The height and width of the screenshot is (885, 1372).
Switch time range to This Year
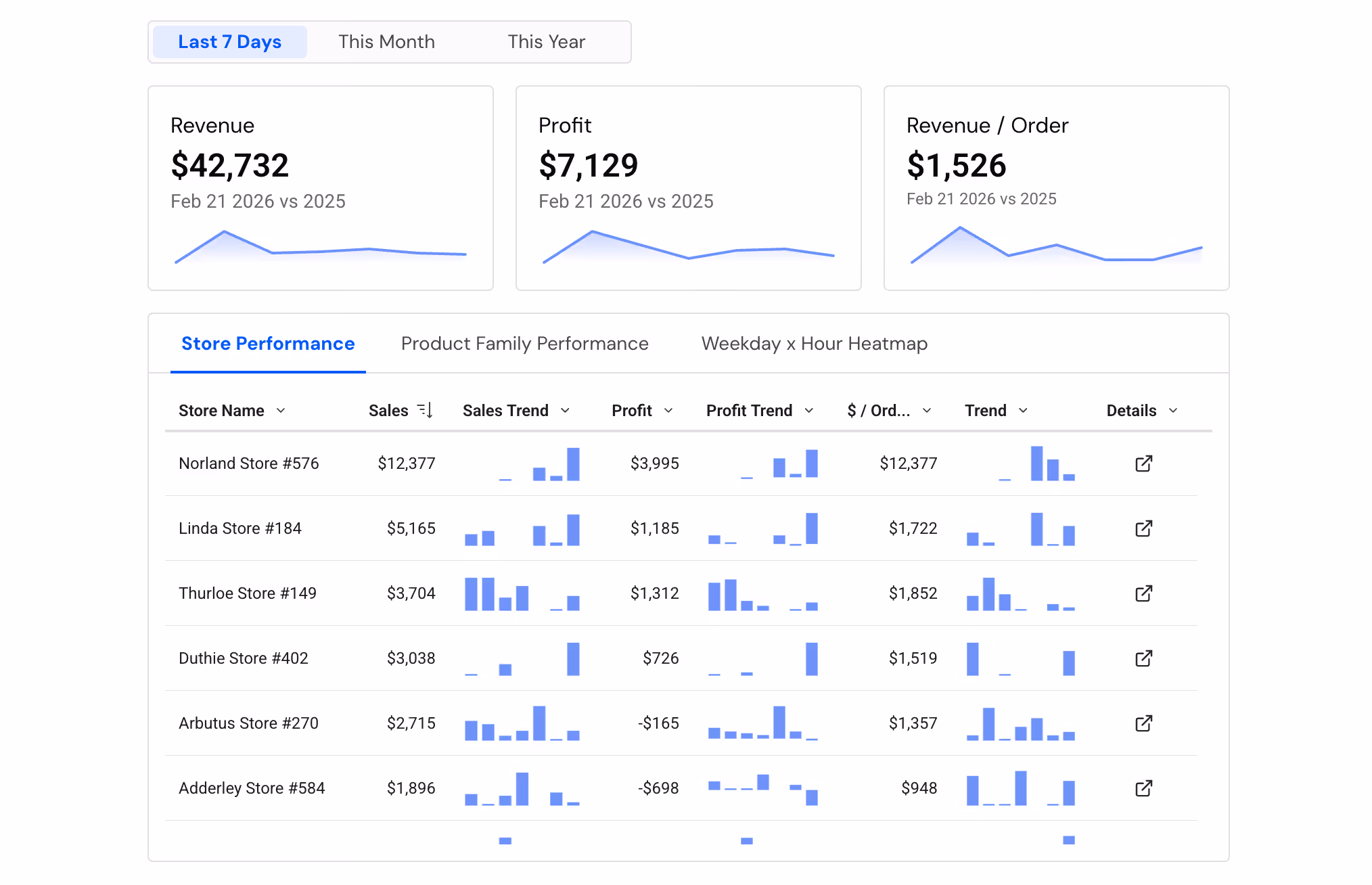(546, 42)
